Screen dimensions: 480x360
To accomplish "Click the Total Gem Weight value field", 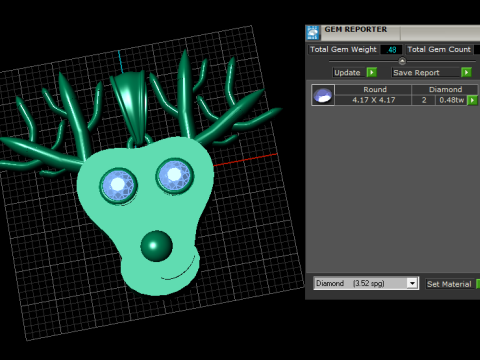I will pos(391,50).
